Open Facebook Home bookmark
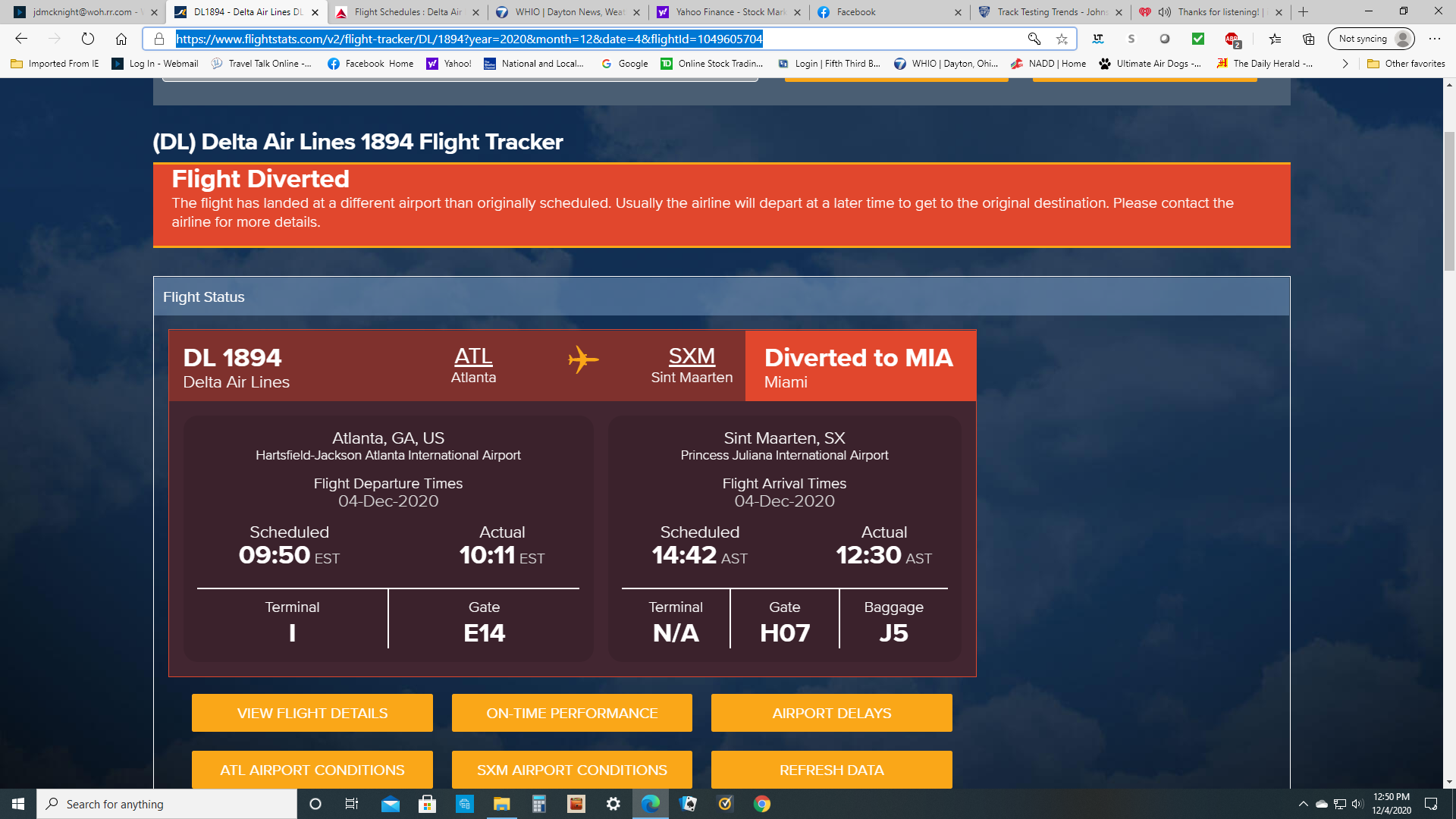 [370, 64]
